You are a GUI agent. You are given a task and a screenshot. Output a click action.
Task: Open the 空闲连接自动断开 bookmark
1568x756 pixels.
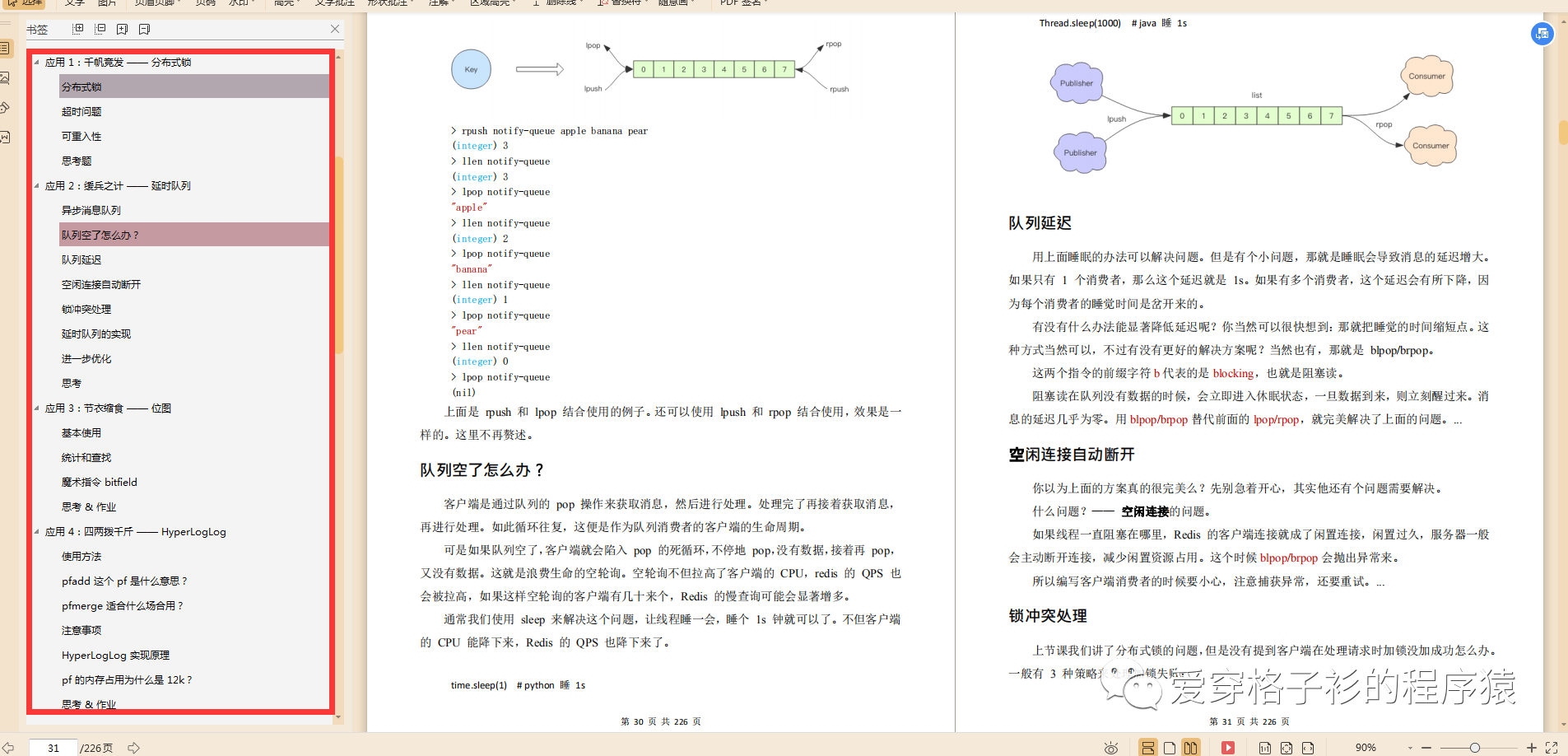pyautogui.click(x=101, y=284)
